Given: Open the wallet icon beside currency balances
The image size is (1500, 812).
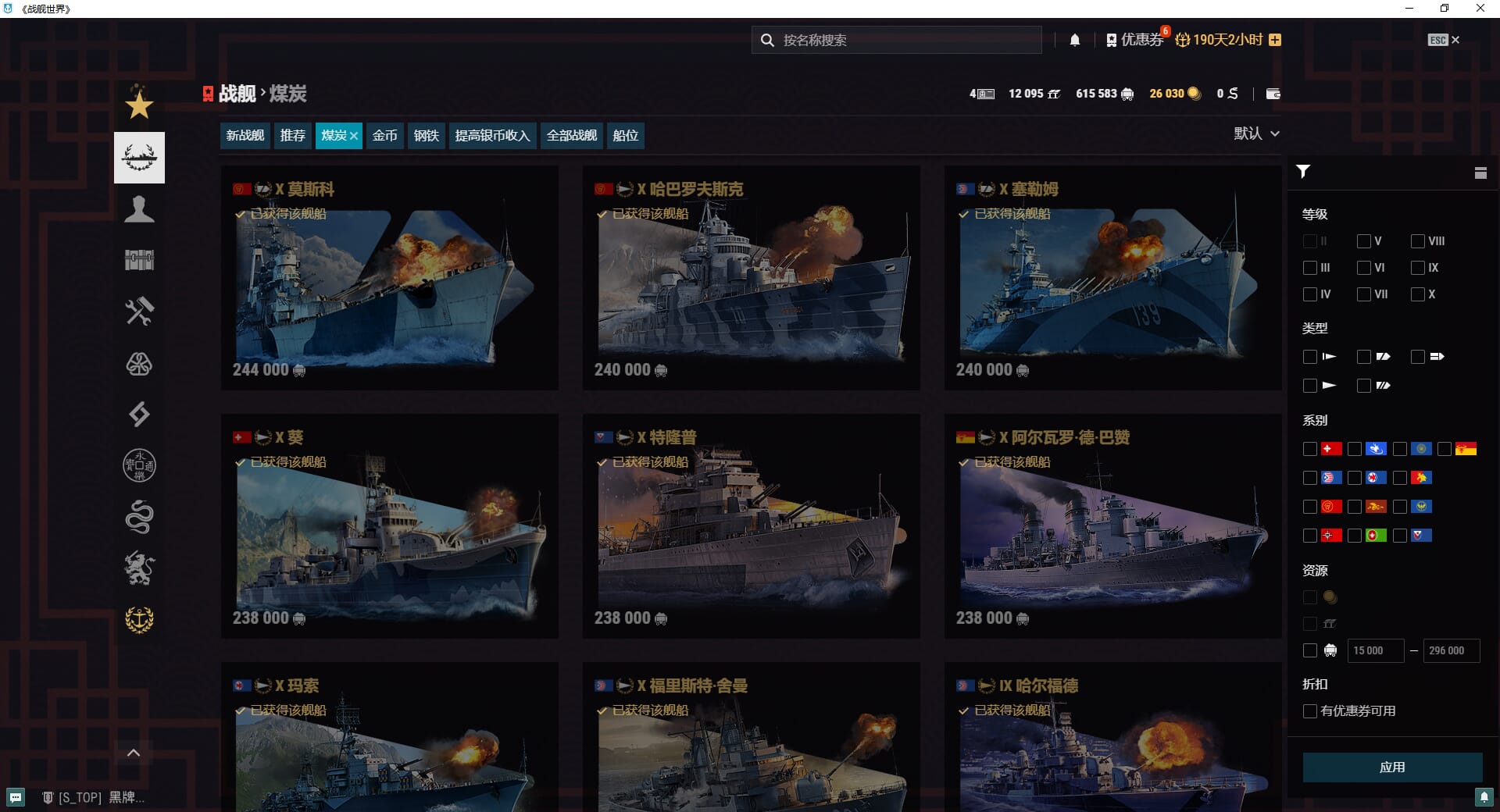Looking at the screenshot, I should (1273, 94).
